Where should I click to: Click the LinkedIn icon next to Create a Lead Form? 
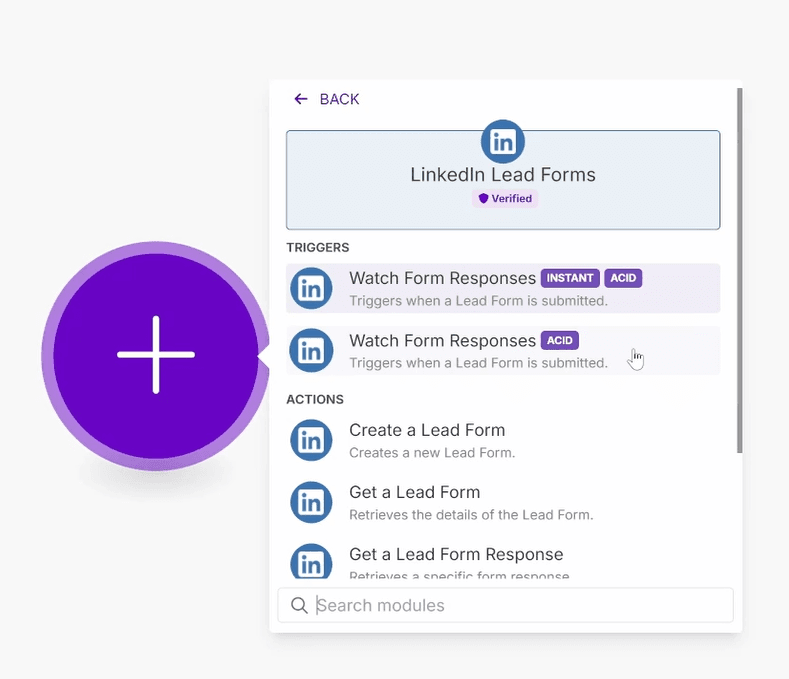click(x=311, y=440)
